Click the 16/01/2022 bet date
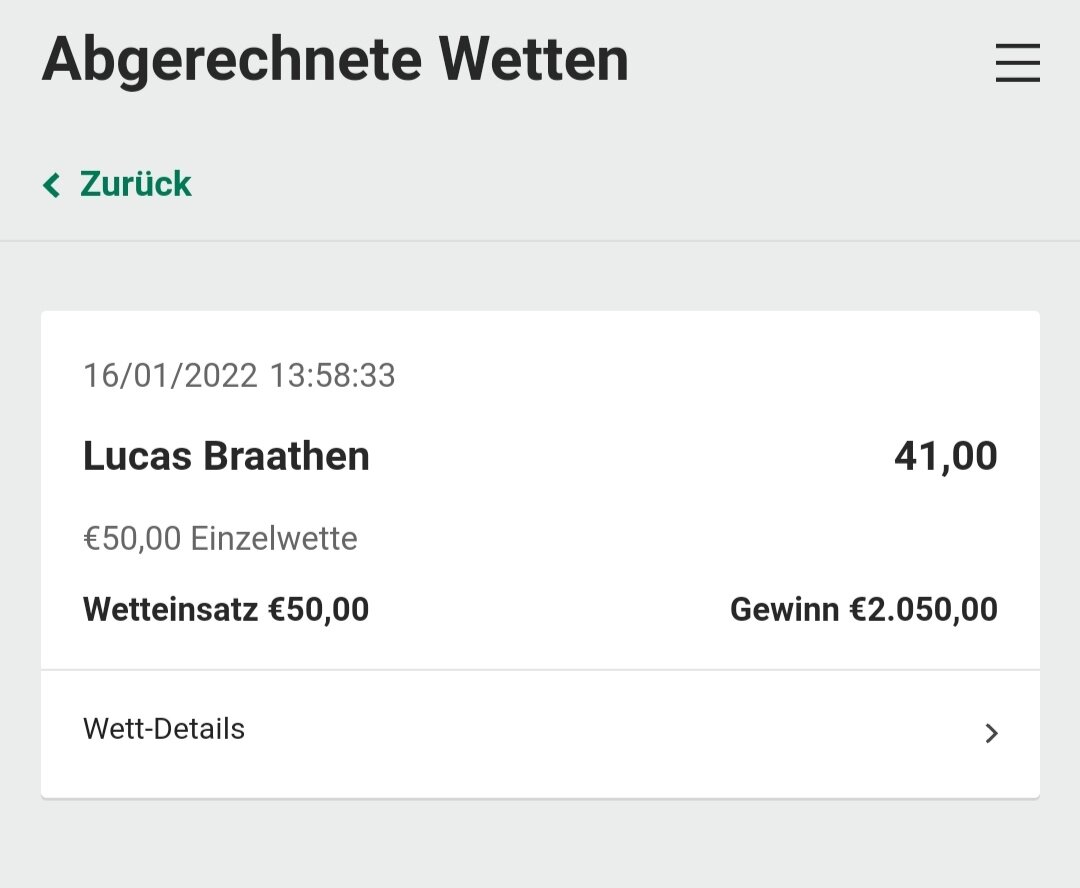 [170, 375]
